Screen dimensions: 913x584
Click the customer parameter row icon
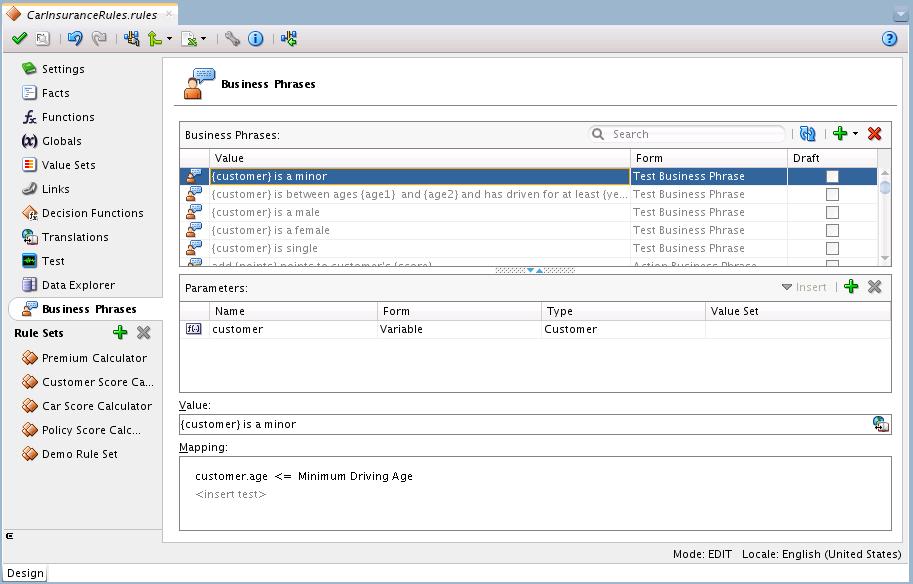tap(193, 329)
